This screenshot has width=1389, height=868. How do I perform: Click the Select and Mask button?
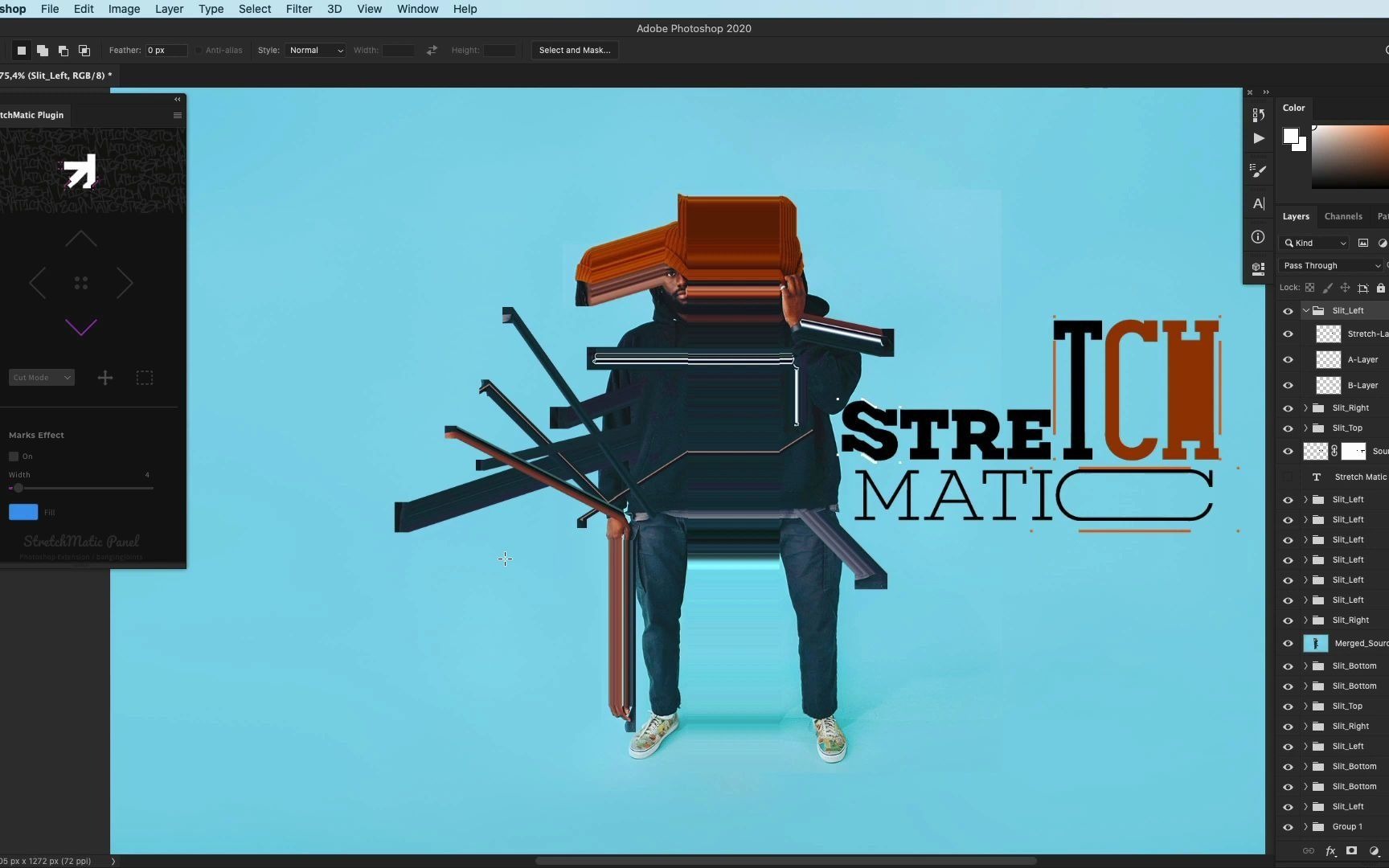pyautogui.click(x=574, y=50)
